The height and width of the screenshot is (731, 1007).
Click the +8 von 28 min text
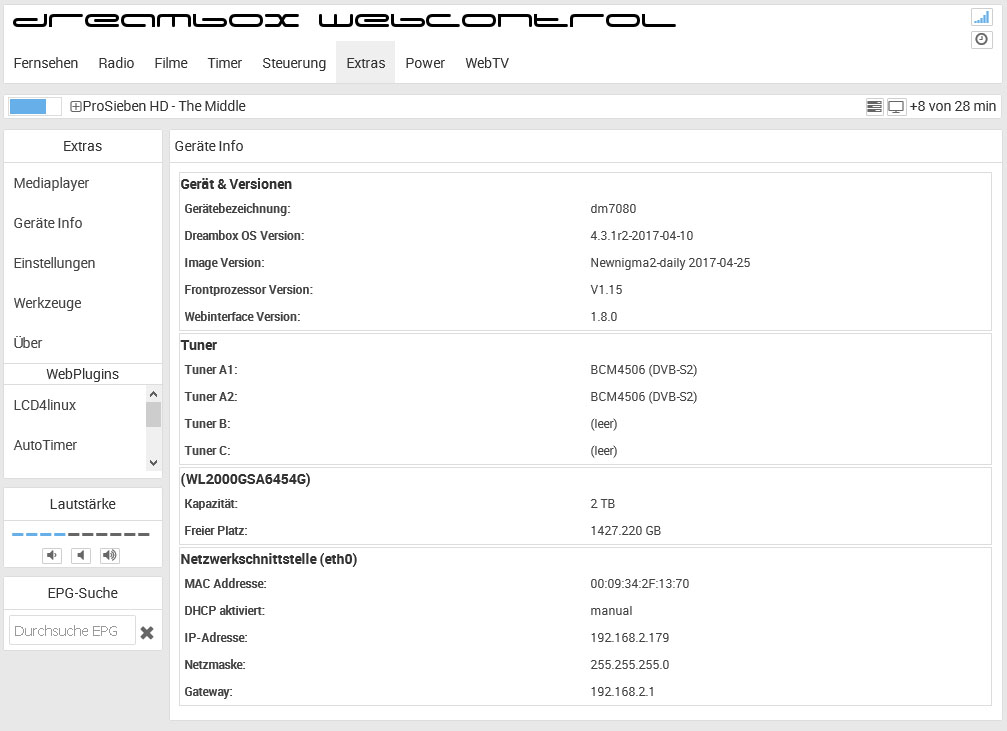pyautogui.click(x=952, y=107)
